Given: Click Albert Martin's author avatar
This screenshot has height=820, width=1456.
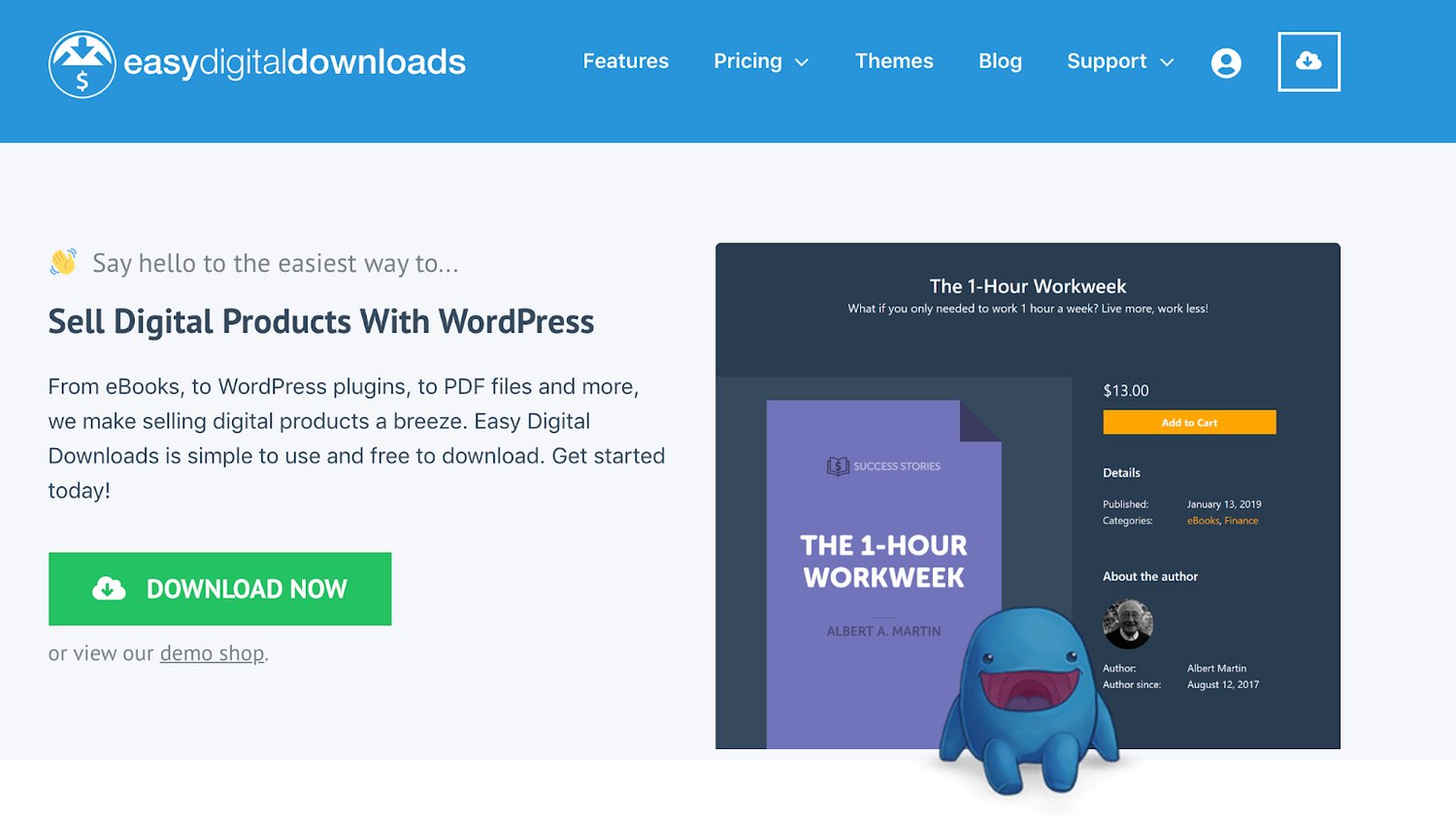Looking at the screenshot, I should 1128,624.
